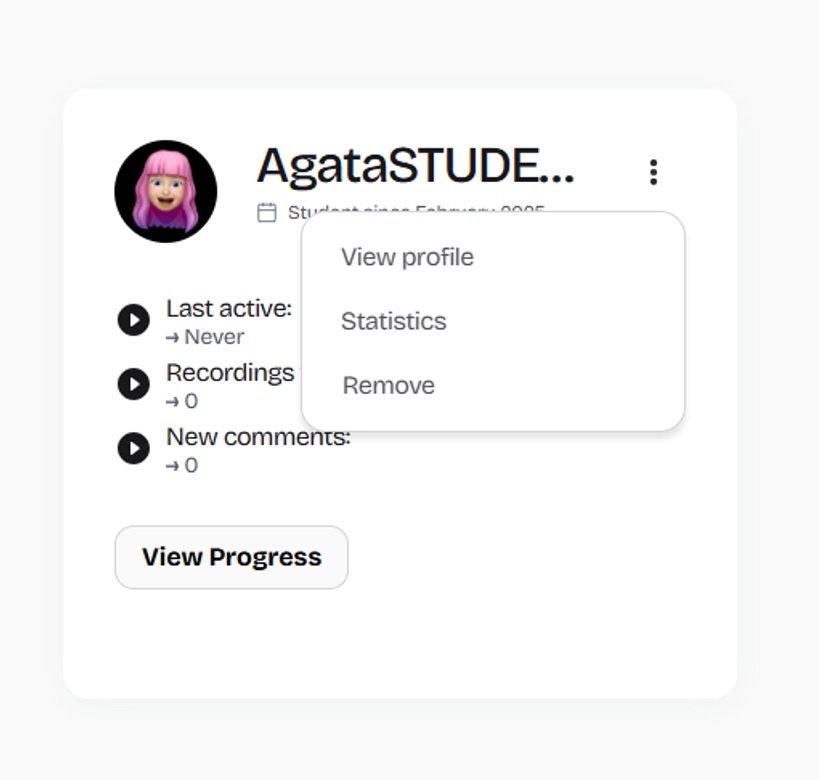
Task: Select View profile from the menu
Action: tap(407, 257)
